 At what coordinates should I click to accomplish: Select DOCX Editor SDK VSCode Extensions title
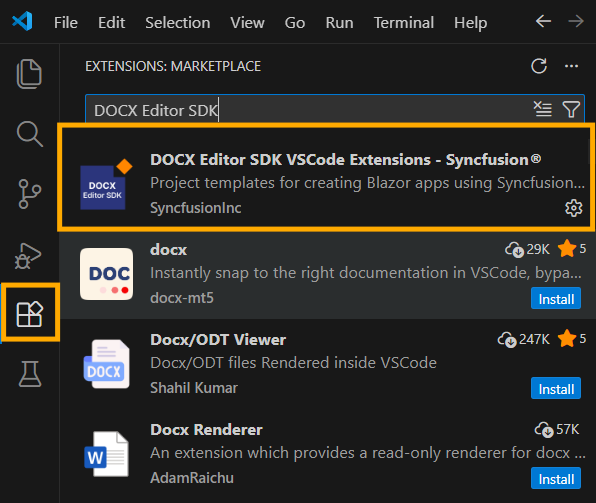click(346, 160)
